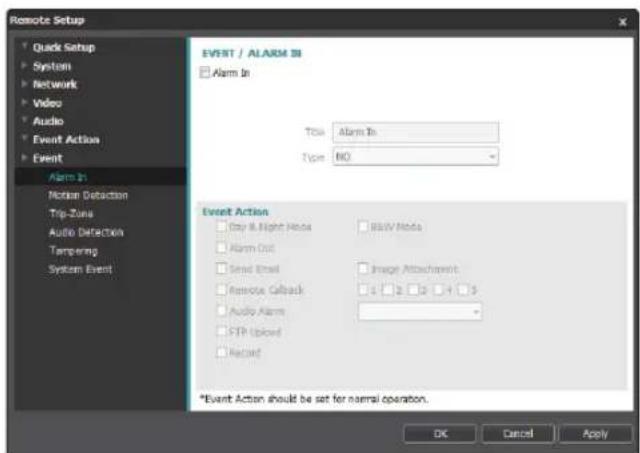Click the Title input field
This screenshot has width=640, height=453.
tap(416, 132)
